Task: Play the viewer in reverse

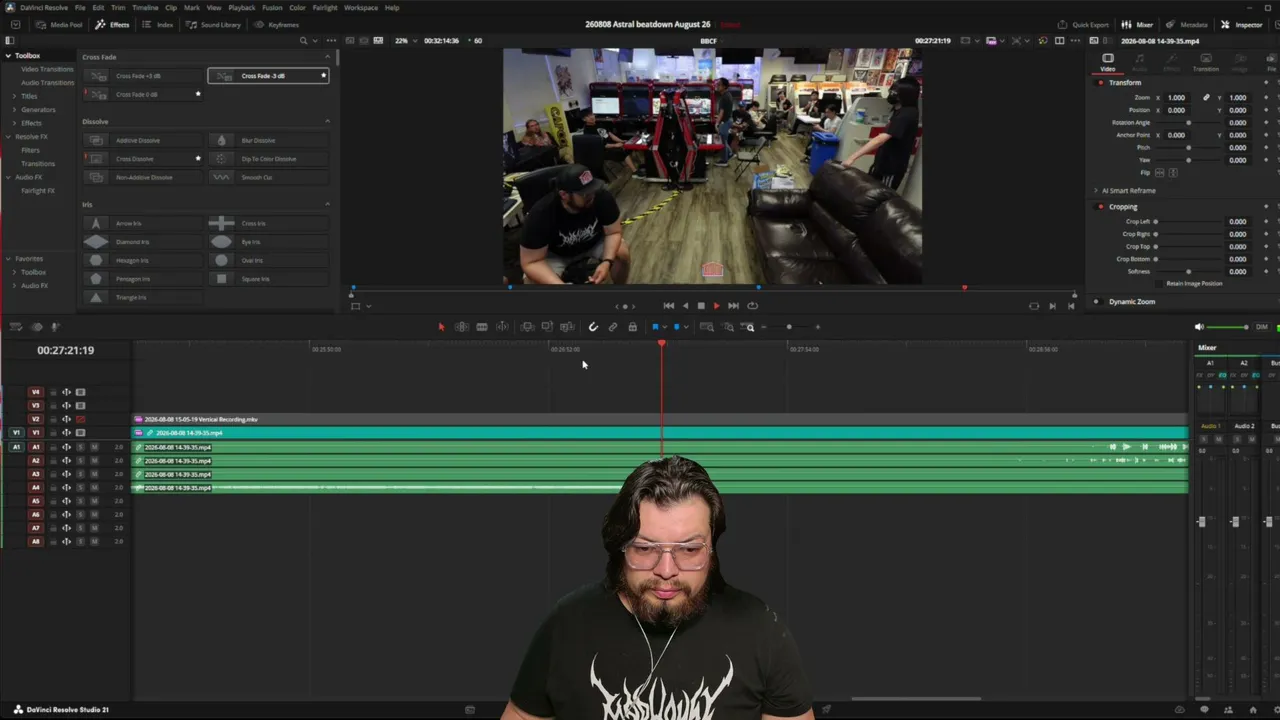Action: [x=685, y=306]
